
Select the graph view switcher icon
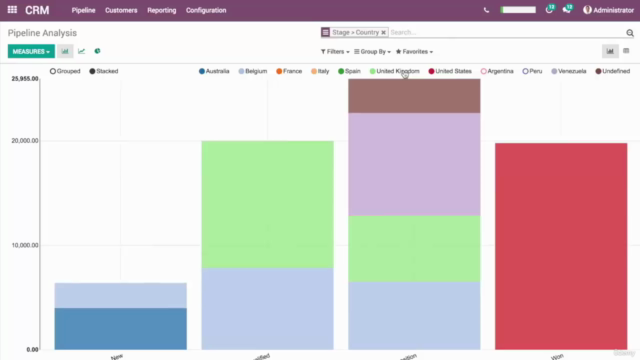click(x=610, y=51)
